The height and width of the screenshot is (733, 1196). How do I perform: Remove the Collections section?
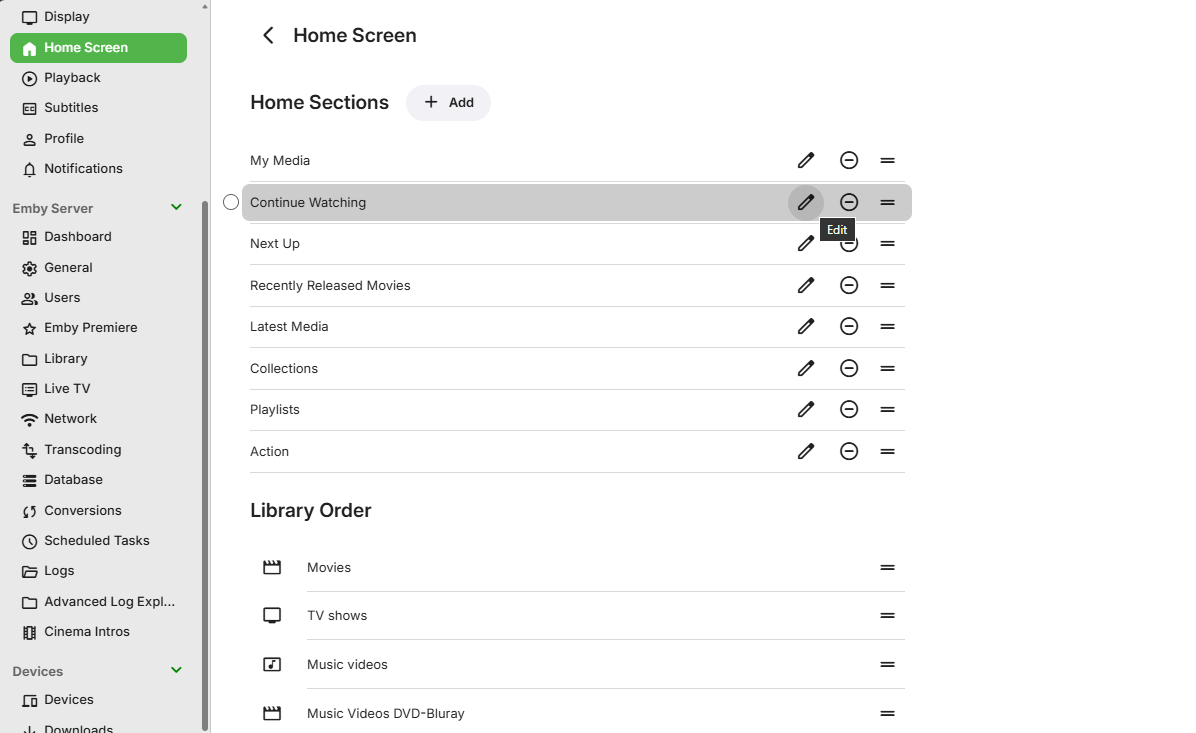click(849, 368)
